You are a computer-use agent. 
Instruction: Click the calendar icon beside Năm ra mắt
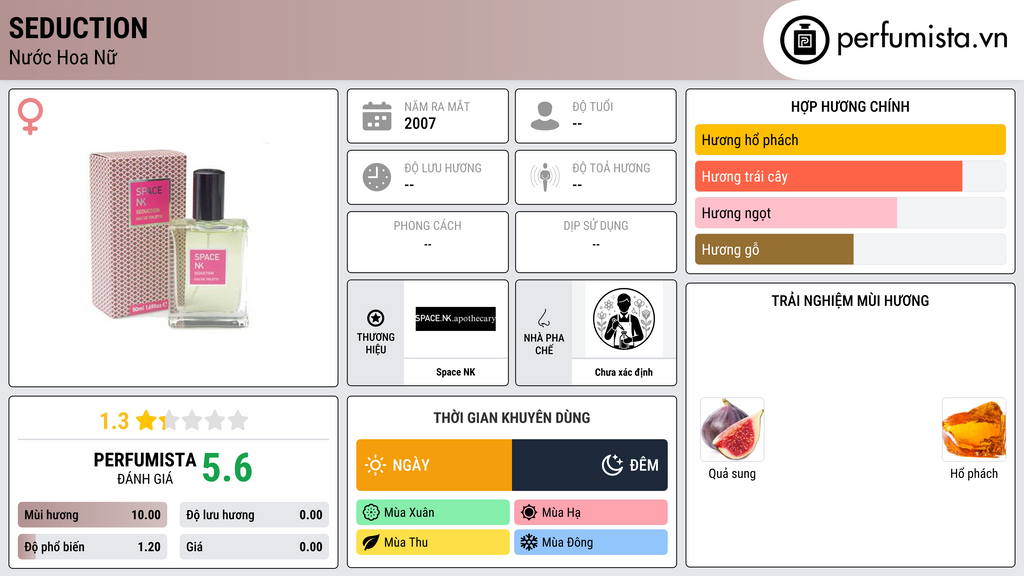pyautogui.click(x=377, y=116)
